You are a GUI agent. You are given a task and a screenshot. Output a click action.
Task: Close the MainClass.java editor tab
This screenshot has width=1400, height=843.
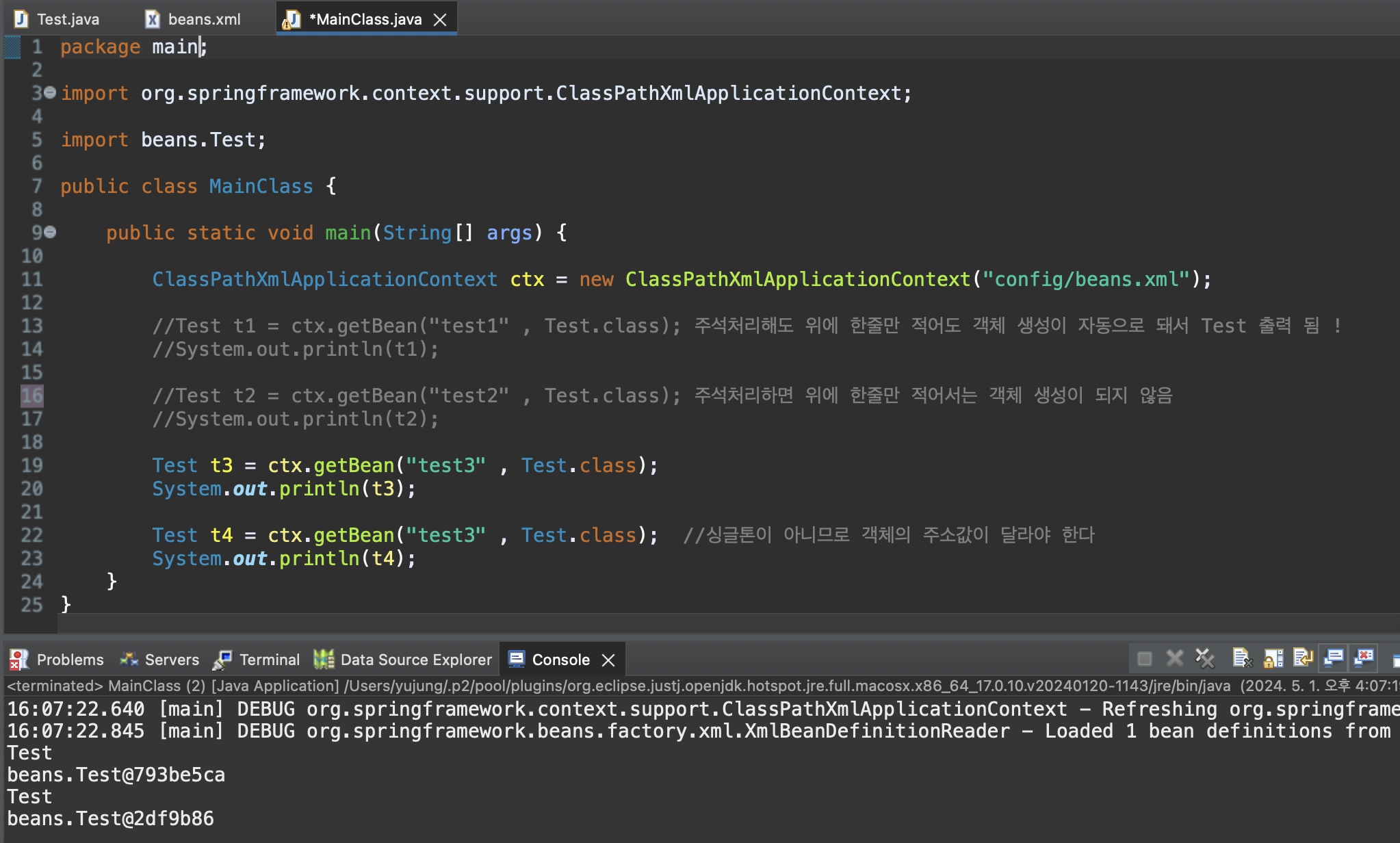coord(441,20)
